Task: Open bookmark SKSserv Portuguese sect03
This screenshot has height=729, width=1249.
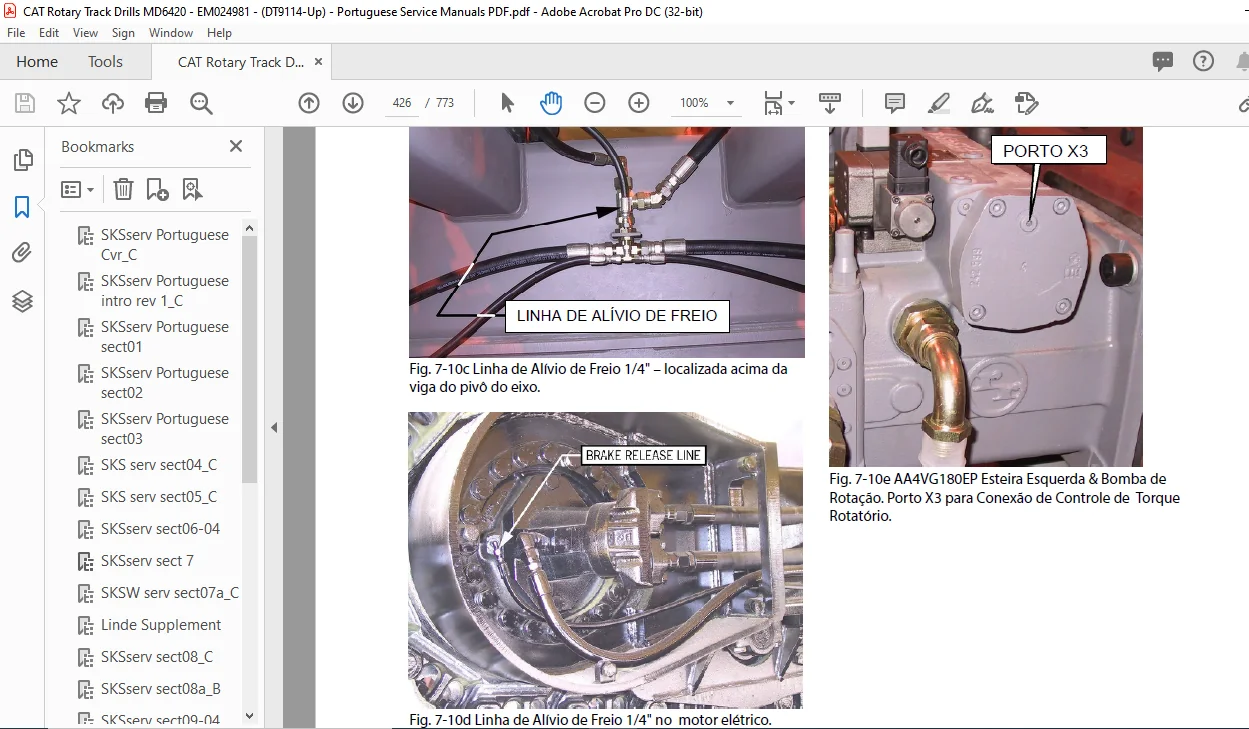Action: 165,429
